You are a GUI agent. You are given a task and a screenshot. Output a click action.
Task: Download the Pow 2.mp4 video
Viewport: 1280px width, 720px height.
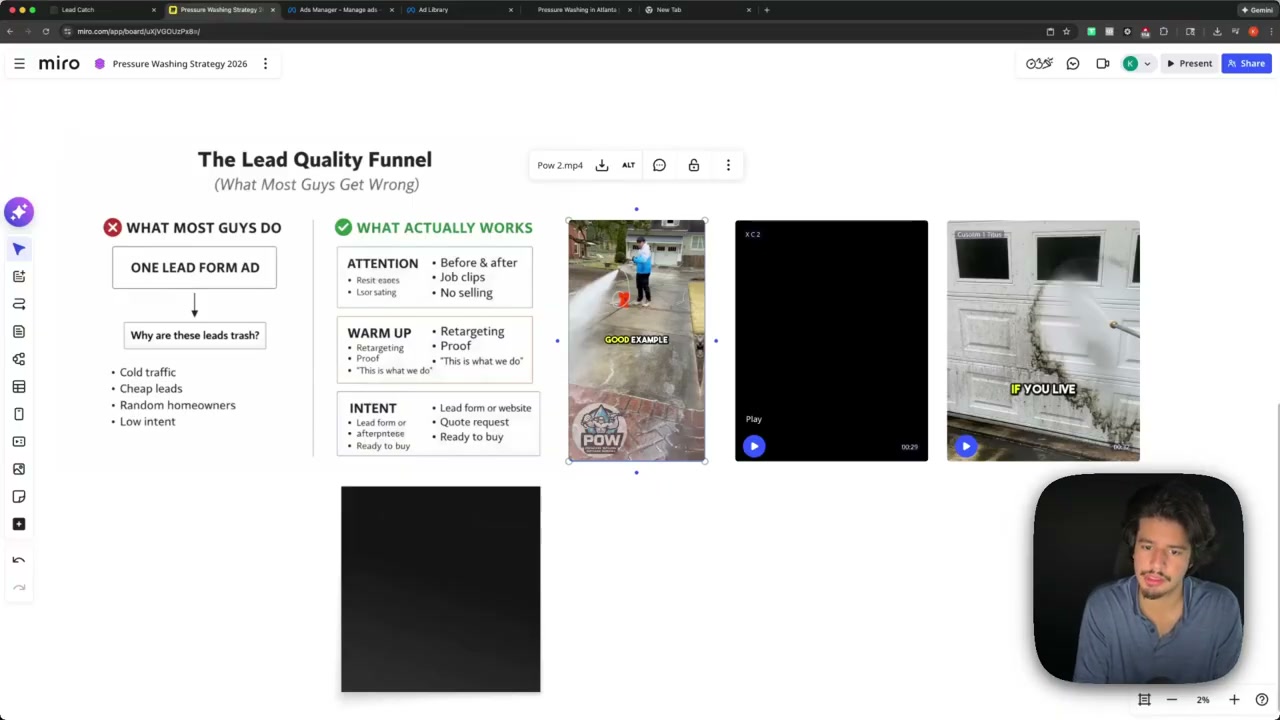(602, 165)
